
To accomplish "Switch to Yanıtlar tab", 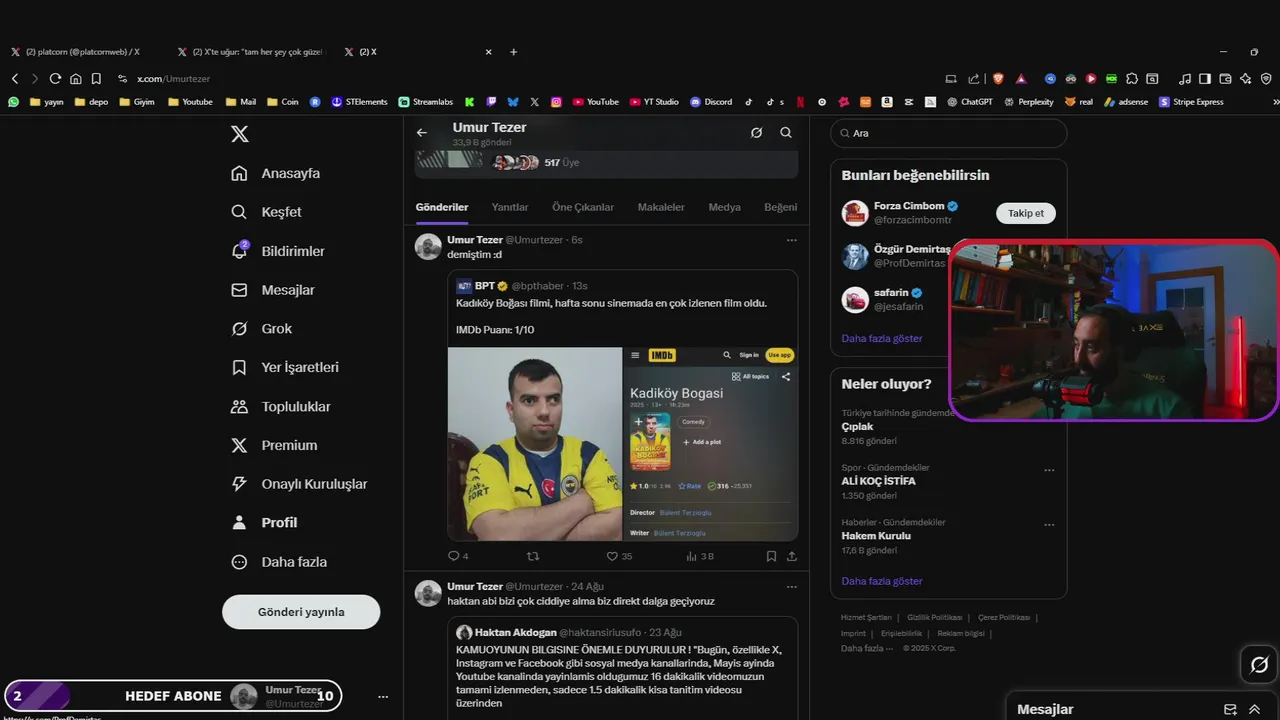I will click(510, 207).
